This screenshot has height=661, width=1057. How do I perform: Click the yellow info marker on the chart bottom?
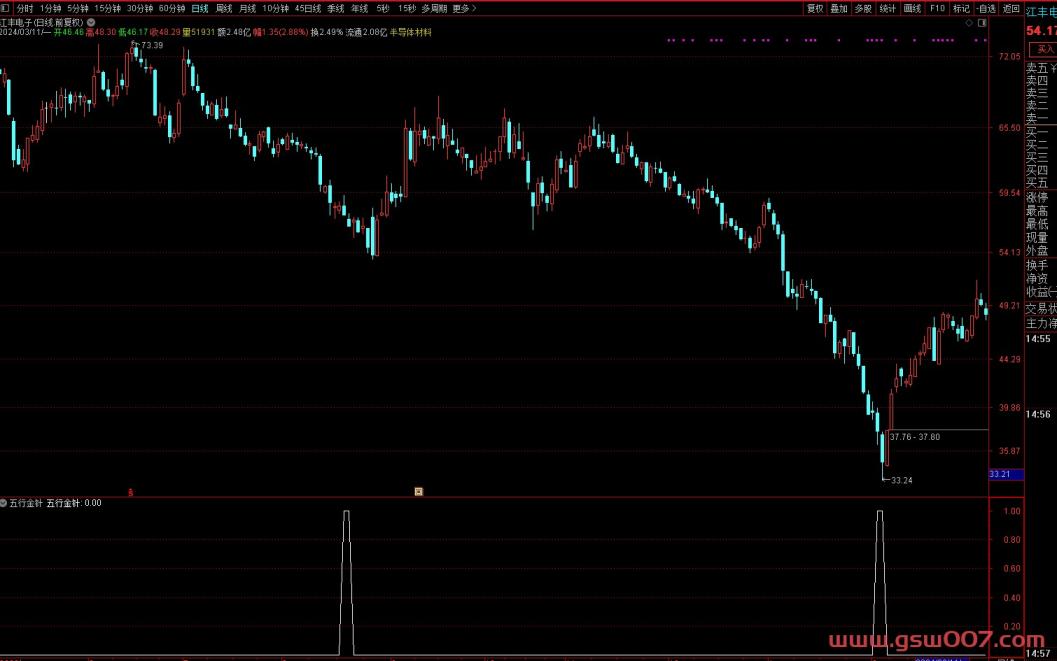click(x=419, y=491)
